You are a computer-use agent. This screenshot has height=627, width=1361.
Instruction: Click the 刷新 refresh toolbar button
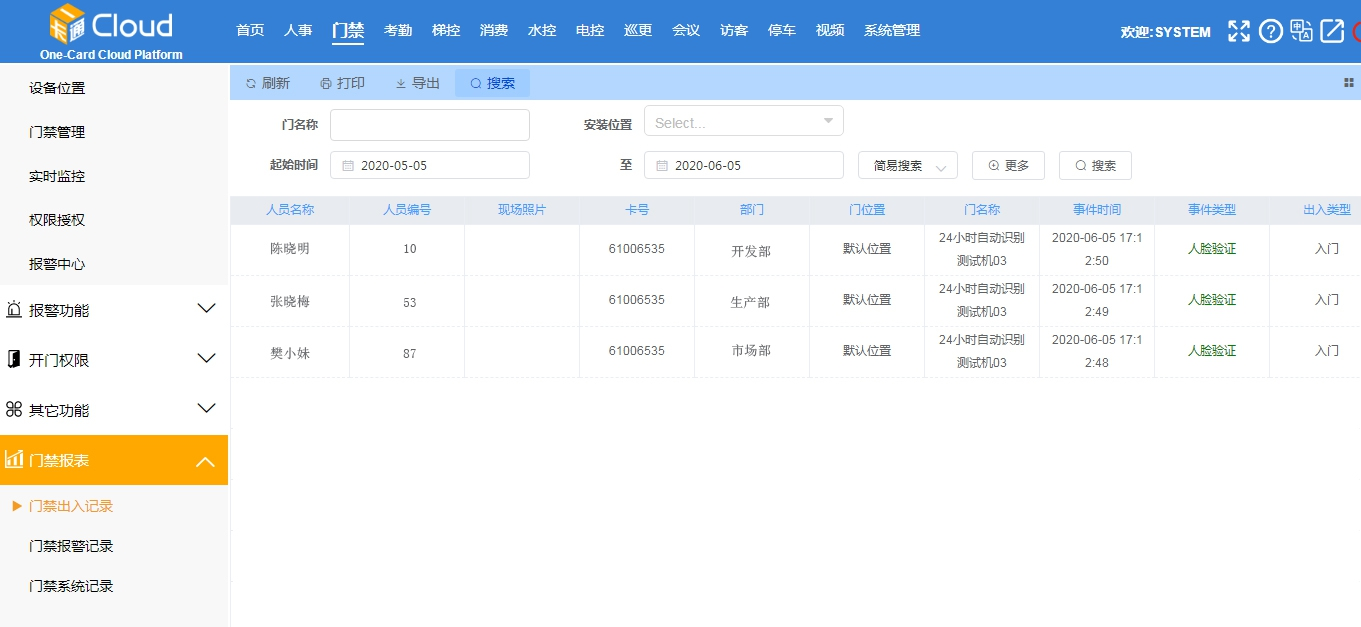tap(267, 83)
